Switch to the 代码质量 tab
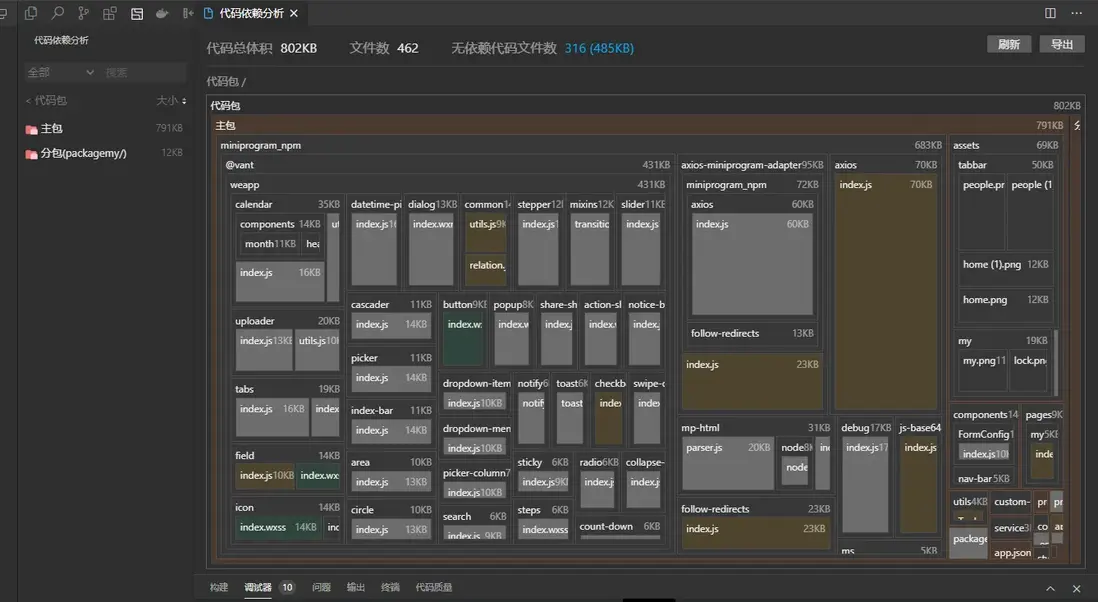The image size is (1098, 602). point(434,588)
